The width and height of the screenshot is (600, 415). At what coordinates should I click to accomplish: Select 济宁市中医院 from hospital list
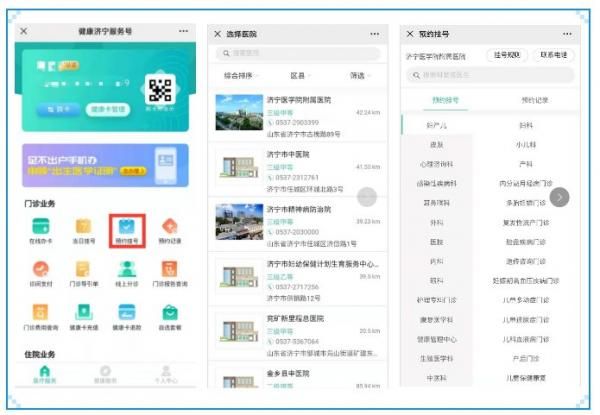[298, 171]
